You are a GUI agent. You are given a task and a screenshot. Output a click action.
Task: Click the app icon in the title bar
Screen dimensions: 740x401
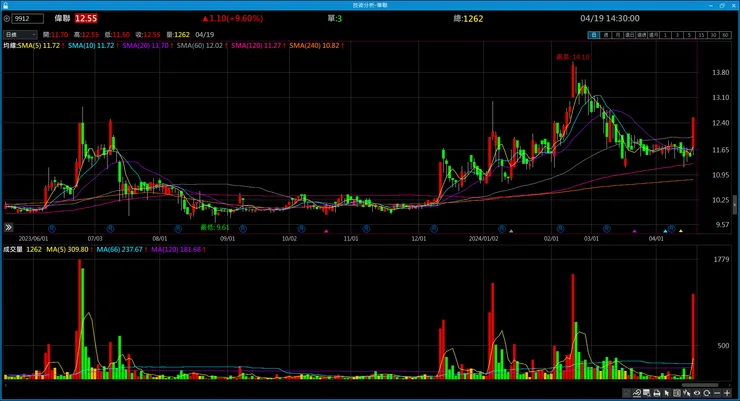click(6, 5)
